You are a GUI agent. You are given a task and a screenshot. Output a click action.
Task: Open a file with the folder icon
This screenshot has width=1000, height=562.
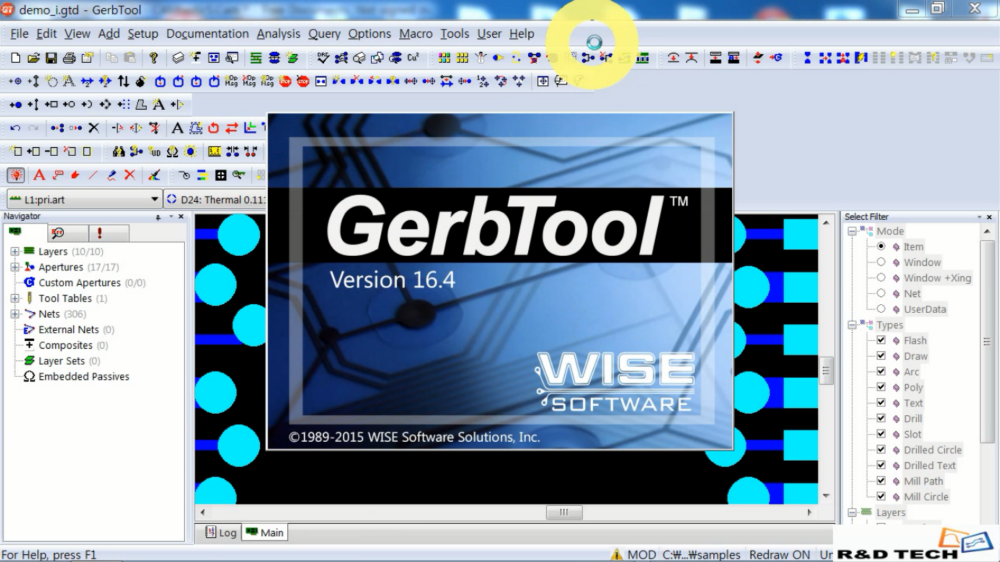[x=33, y=58]
